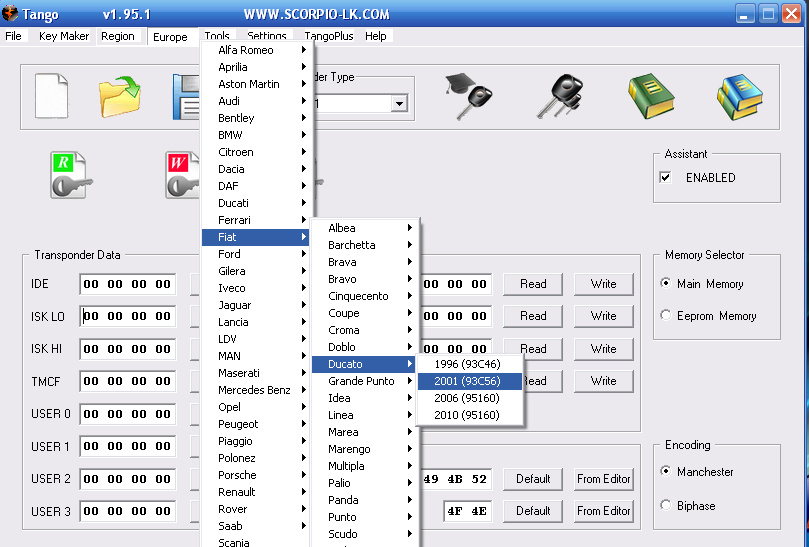809x547 pixels.
Task: Open the Transponder Type dropdown arrow
Action: (399, 104)
